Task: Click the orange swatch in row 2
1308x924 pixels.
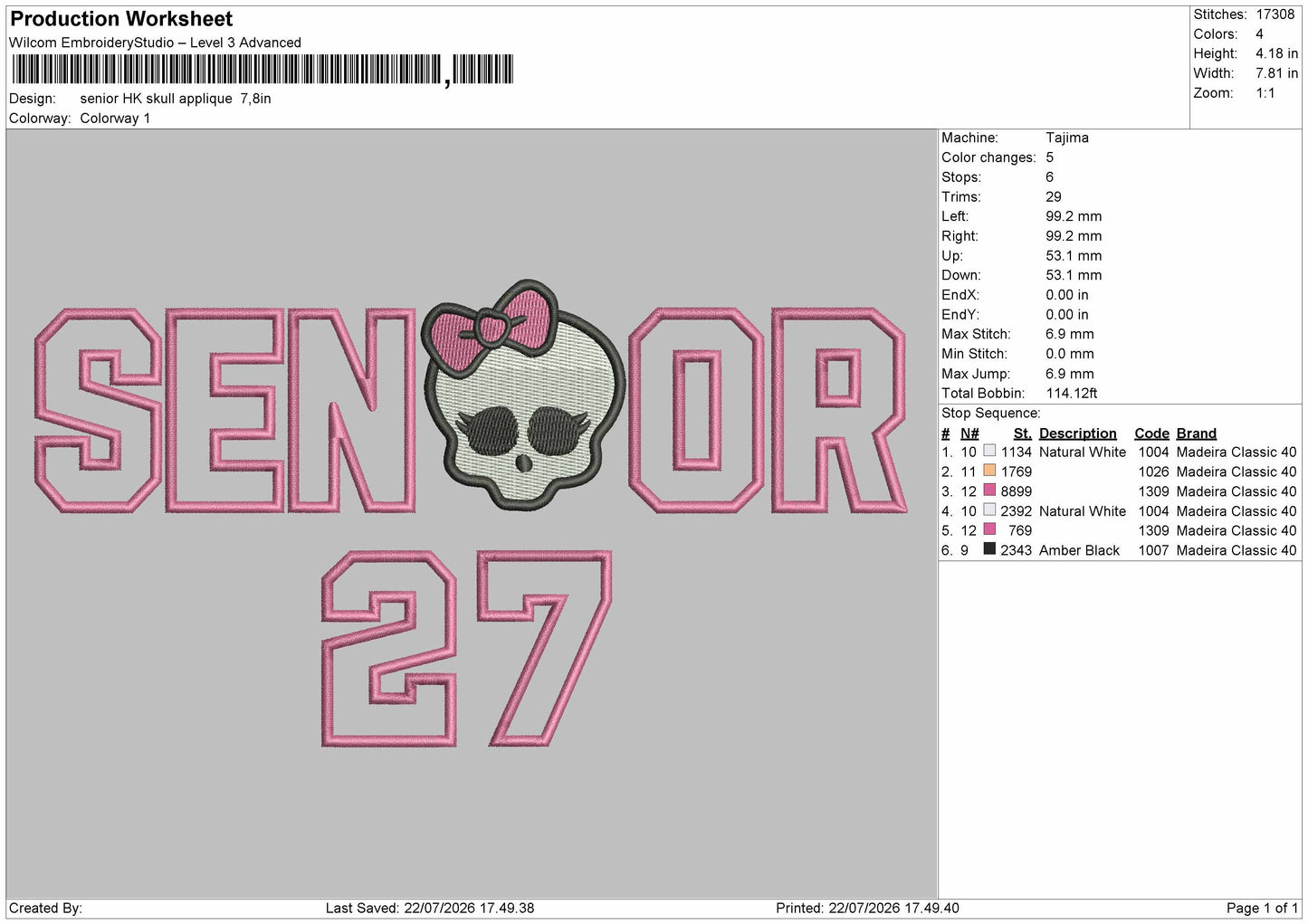Action: tap(989, 471)
